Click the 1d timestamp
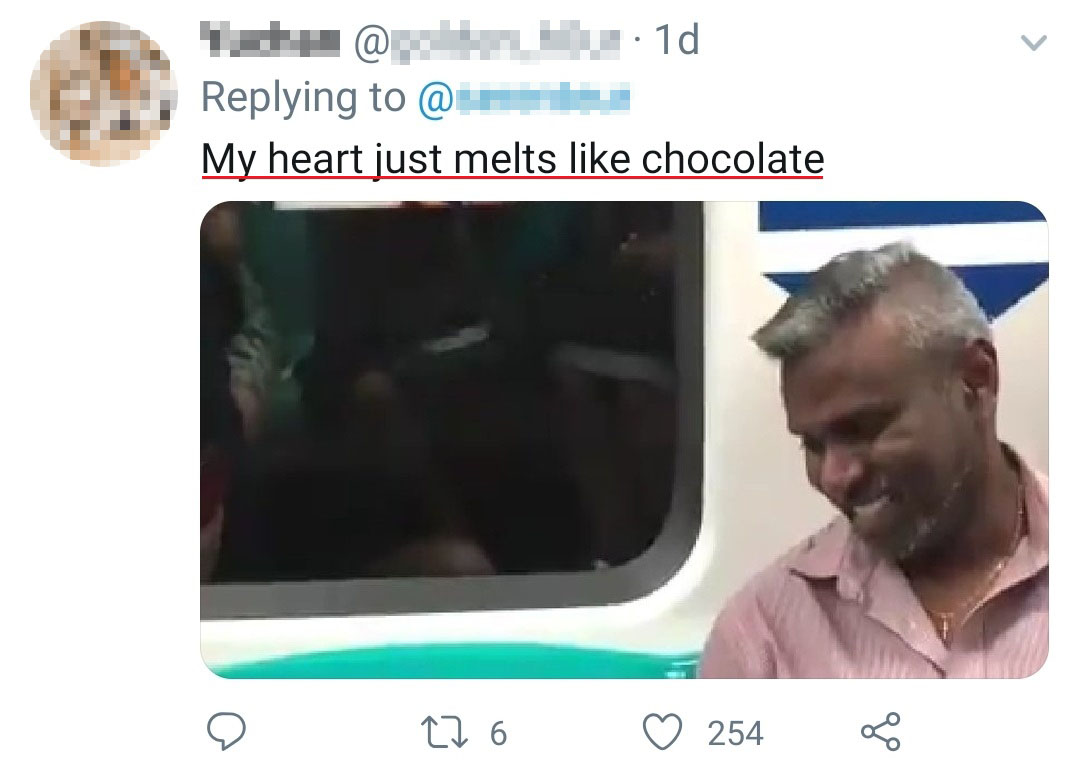The width and height of the screenshot is (1080, 773). pyautogui.click(x=675, y=42)
